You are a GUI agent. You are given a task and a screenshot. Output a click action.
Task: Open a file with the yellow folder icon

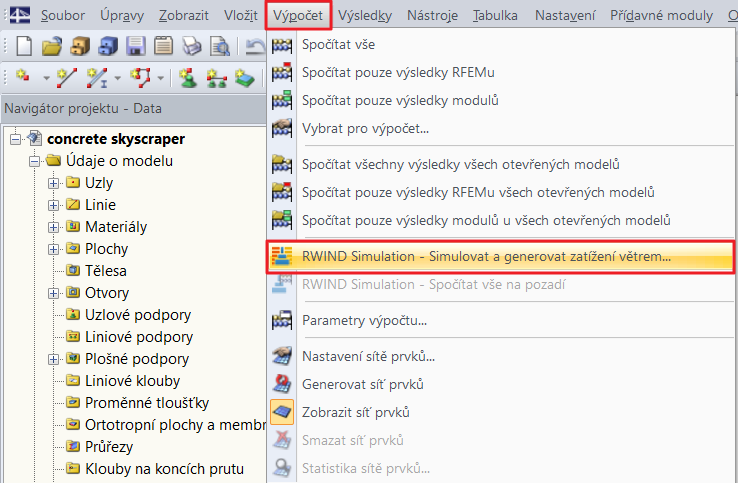pos(52,46)
